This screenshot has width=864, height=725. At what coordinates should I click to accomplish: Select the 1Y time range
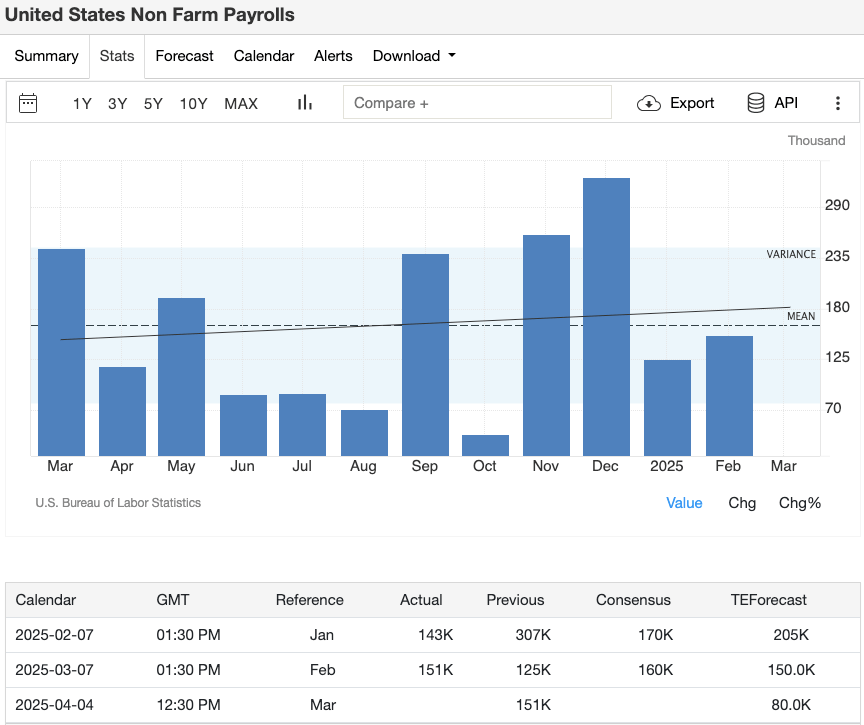[82, 103]
